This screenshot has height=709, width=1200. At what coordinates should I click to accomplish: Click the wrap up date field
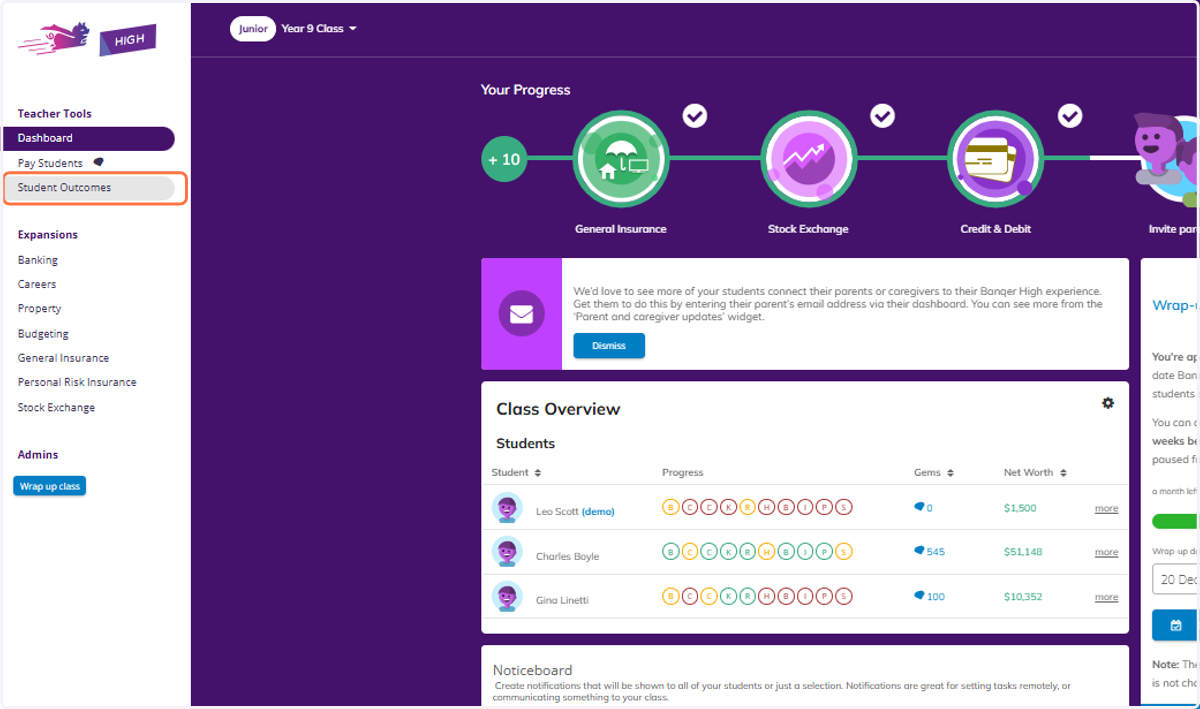pyautogui.click(x=1176, y=579)
